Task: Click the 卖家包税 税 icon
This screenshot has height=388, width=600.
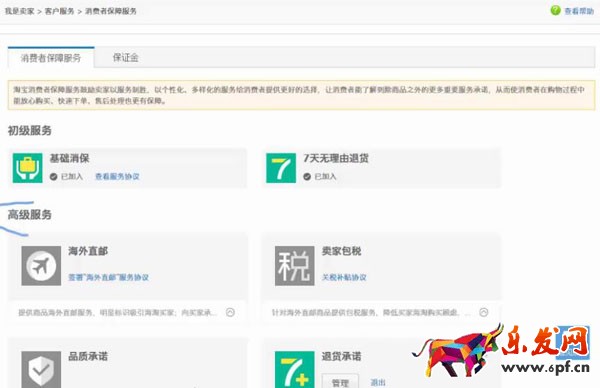Action: pyautogui.click(x=295, y=266)
